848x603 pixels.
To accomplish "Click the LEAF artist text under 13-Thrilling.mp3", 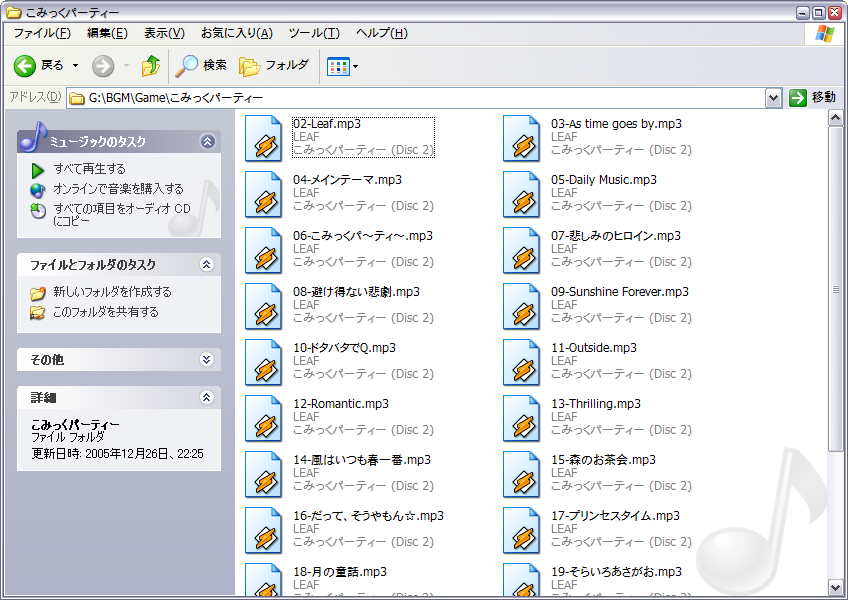I will [x=564, y=417].
